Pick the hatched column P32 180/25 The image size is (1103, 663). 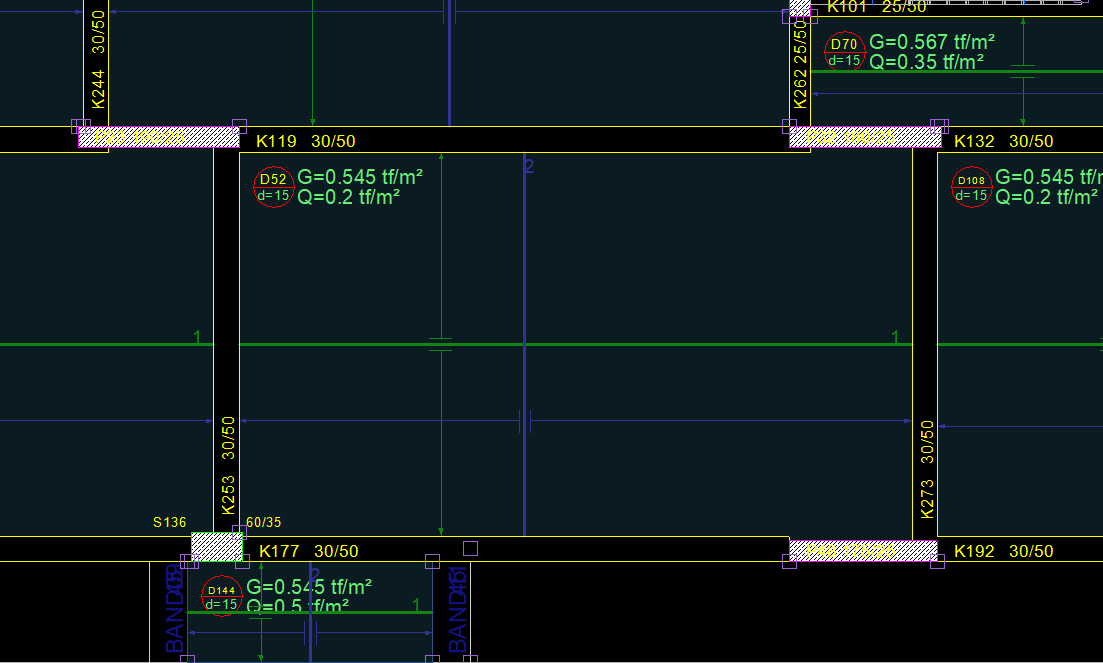coord(865,137)
